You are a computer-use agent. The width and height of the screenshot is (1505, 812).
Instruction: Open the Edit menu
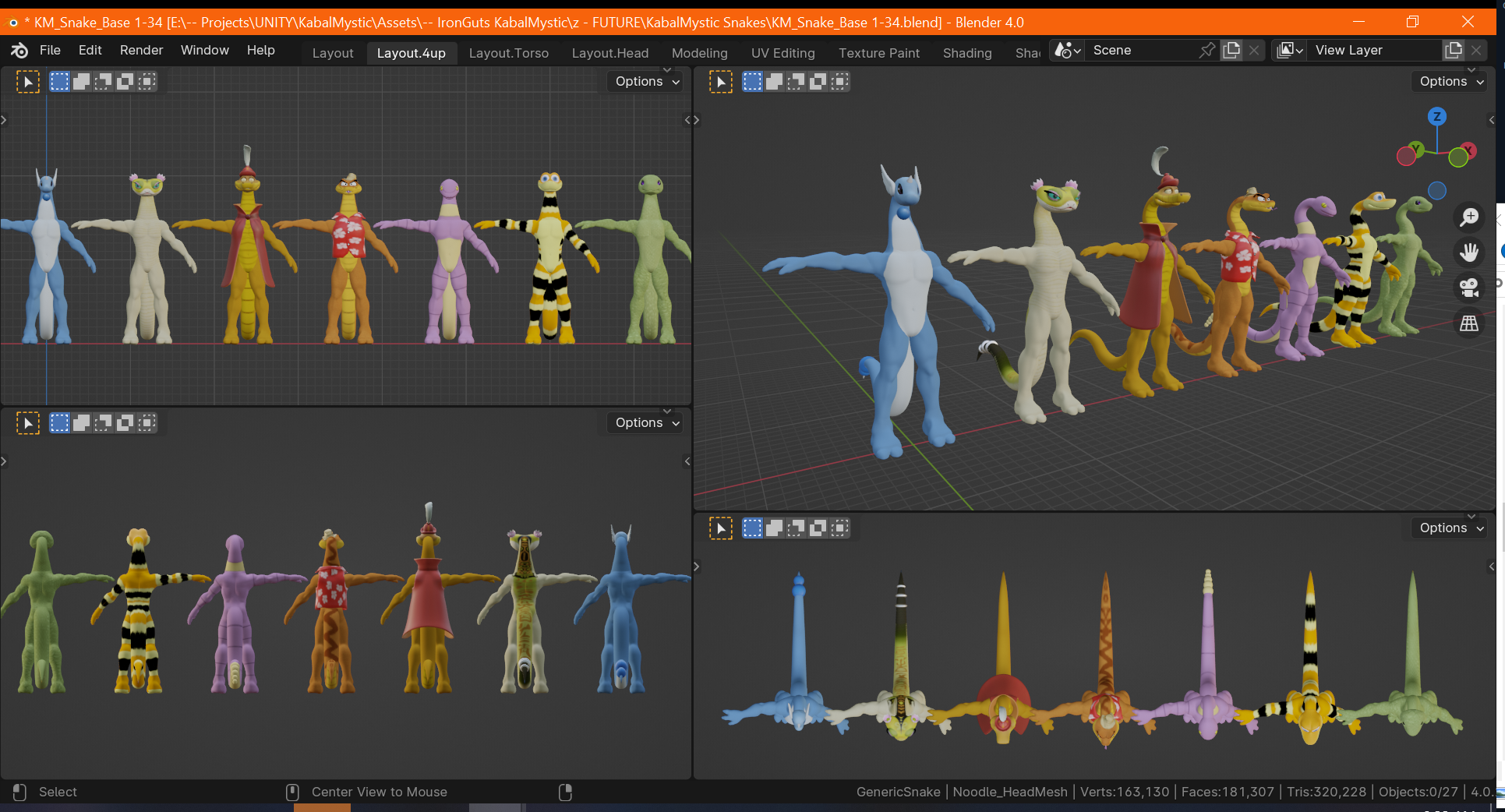(x=90, y=50)
